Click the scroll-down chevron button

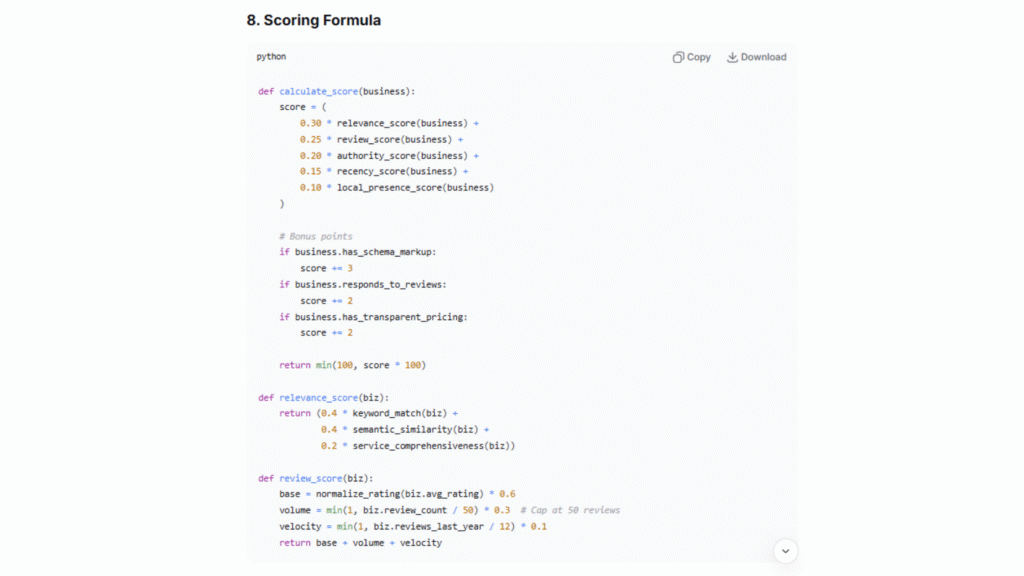tap(785, 550)
